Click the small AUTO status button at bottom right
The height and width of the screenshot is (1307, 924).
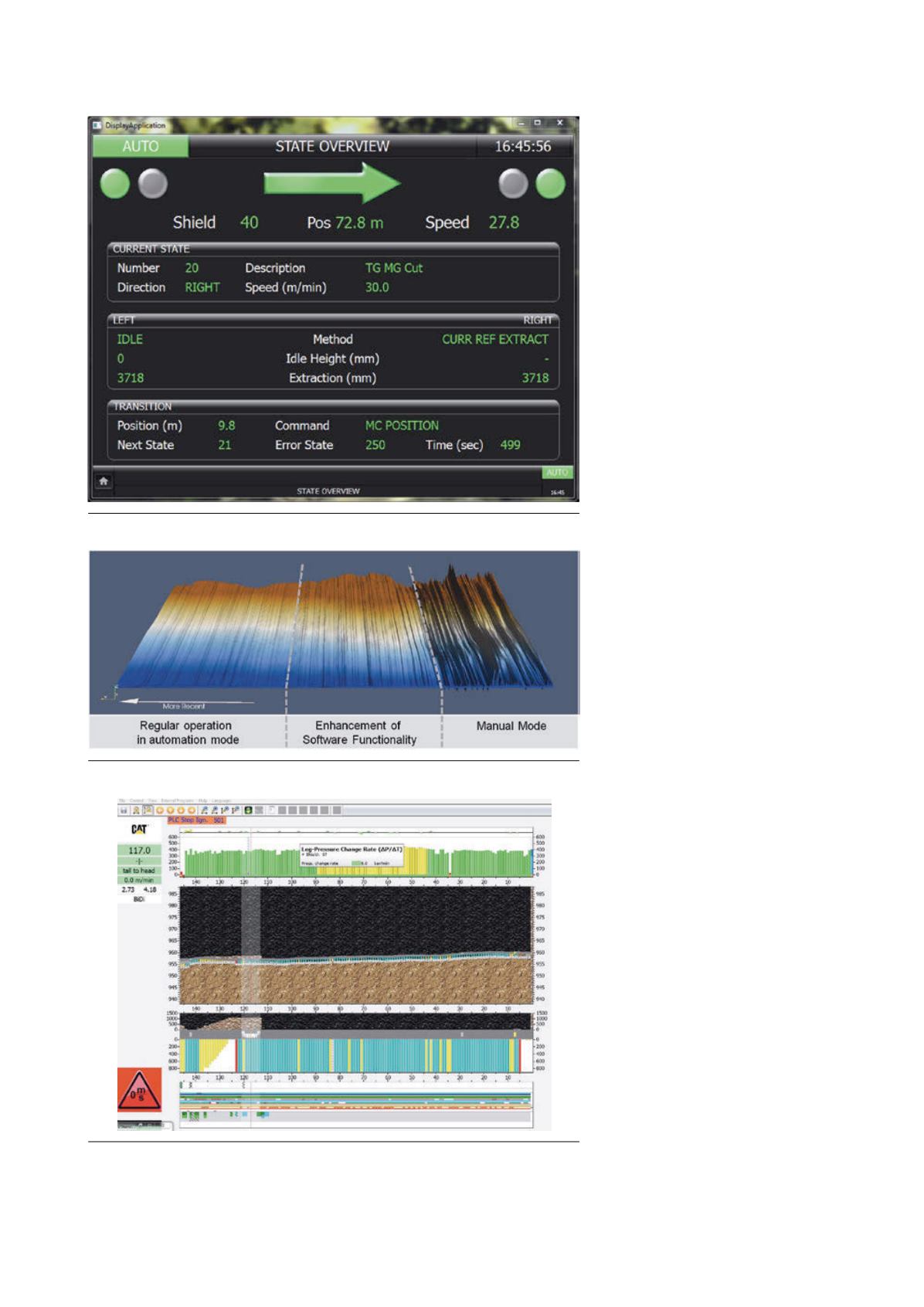click(x=557, y=472)
